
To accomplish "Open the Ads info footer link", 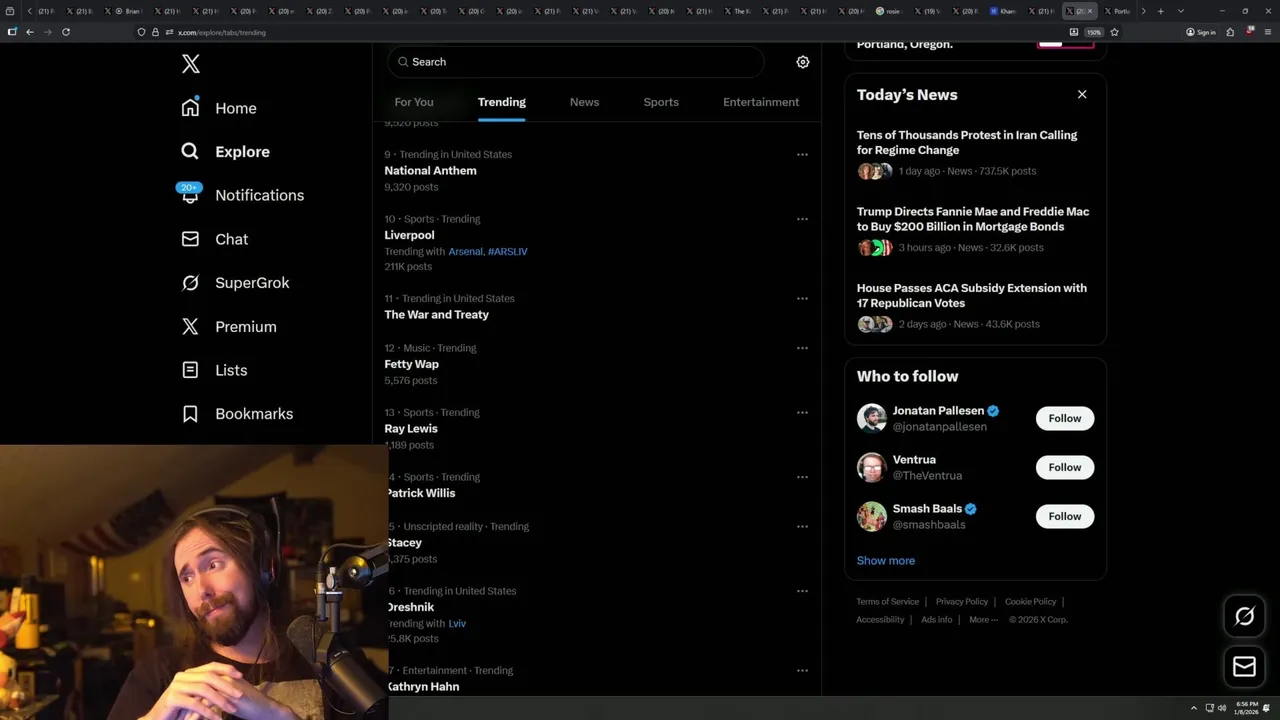I will point(937,620).
